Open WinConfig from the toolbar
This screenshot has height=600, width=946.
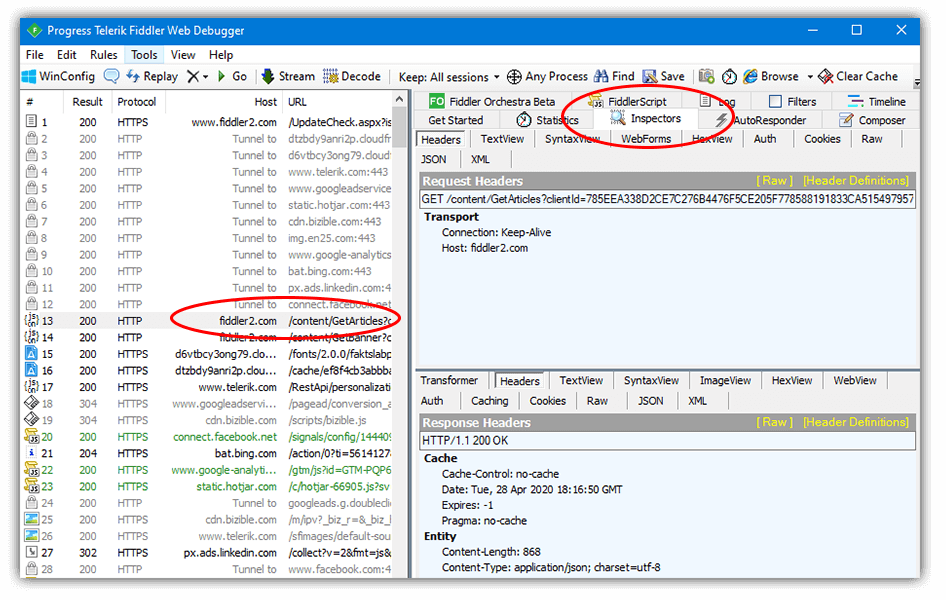tap(59, 77)
